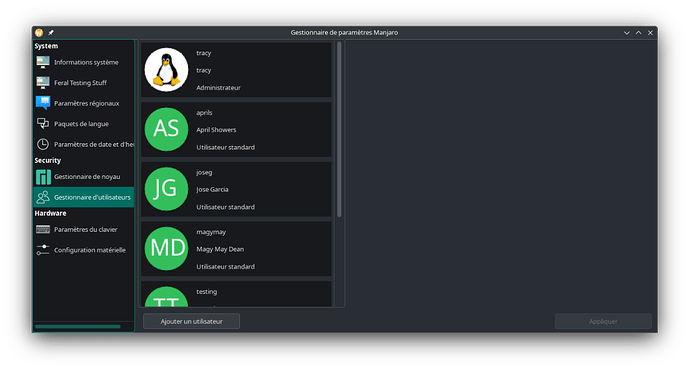Select the Feral Testing Stuff icon
Image resolution: width=690 pixels, height=371 pixels.
pos(43,83)
